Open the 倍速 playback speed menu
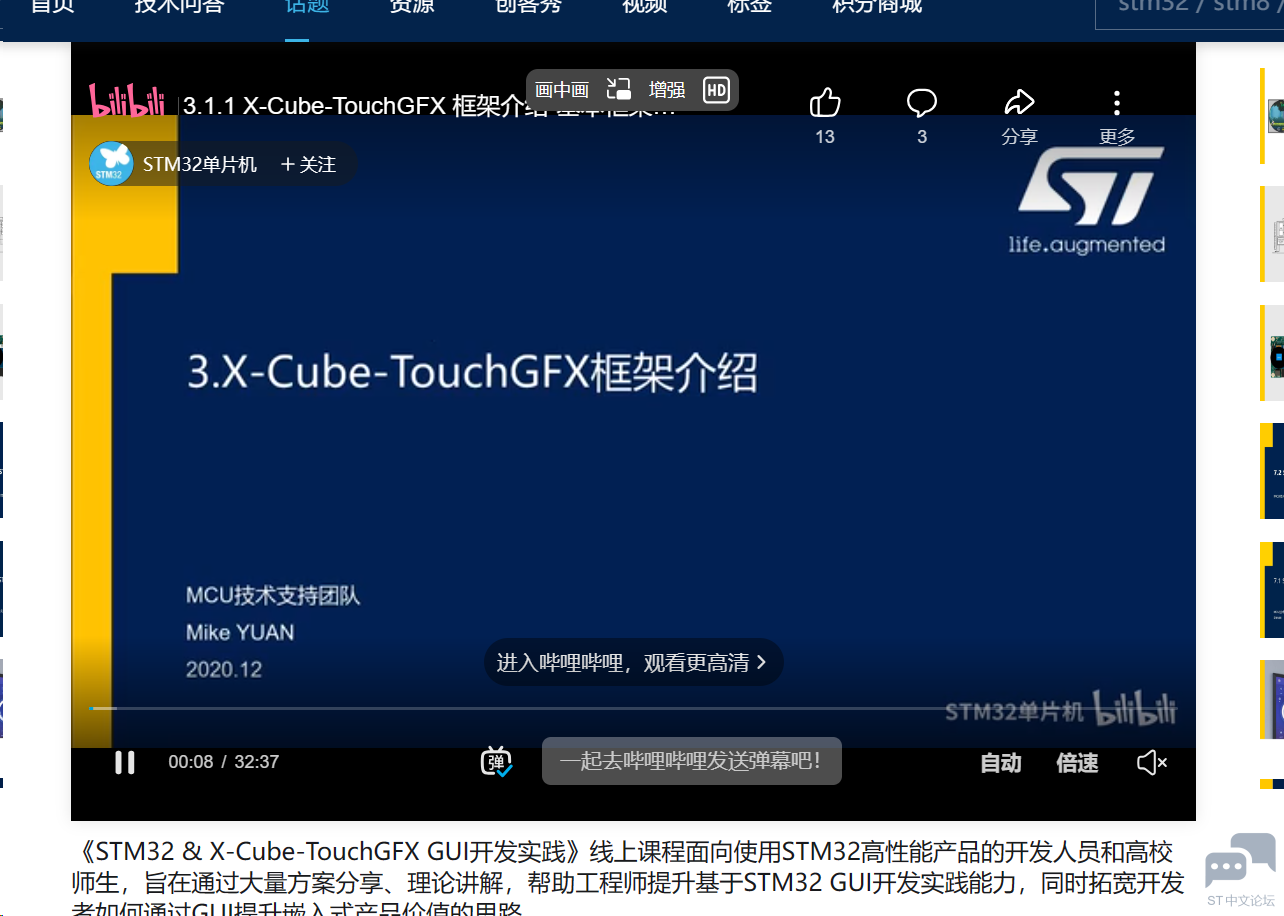Image resolution: width=1284 pixels, height=916 pixels. tap(1077, 763)
